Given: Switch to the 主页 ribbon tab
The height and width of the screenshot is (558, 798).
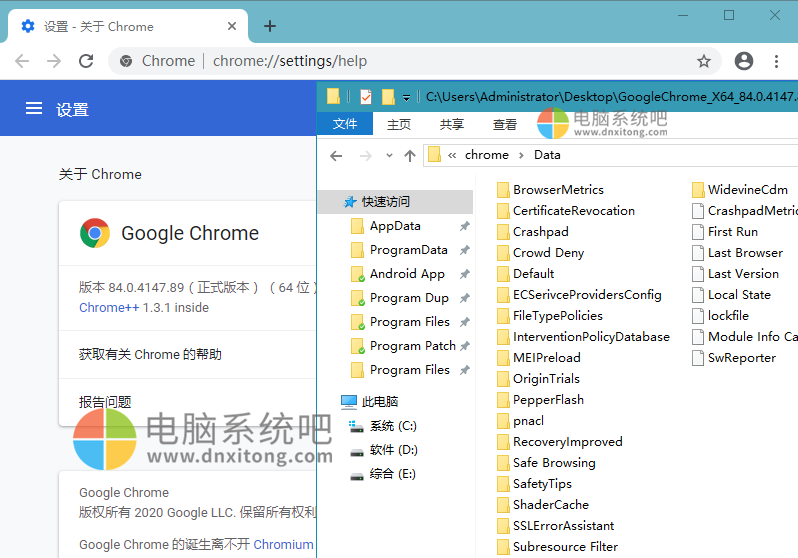Looking at the screenshot, I should 398,124.
